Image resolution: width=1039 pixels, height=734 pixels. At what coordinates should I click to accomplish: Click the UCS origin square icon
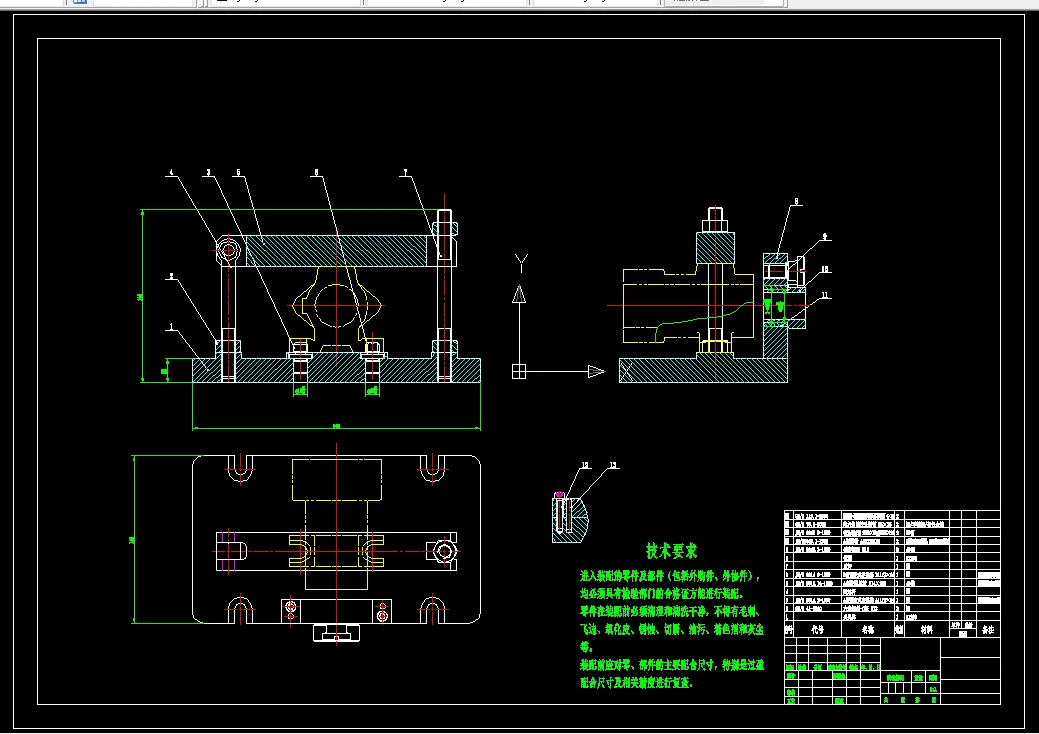coord(519,372)
